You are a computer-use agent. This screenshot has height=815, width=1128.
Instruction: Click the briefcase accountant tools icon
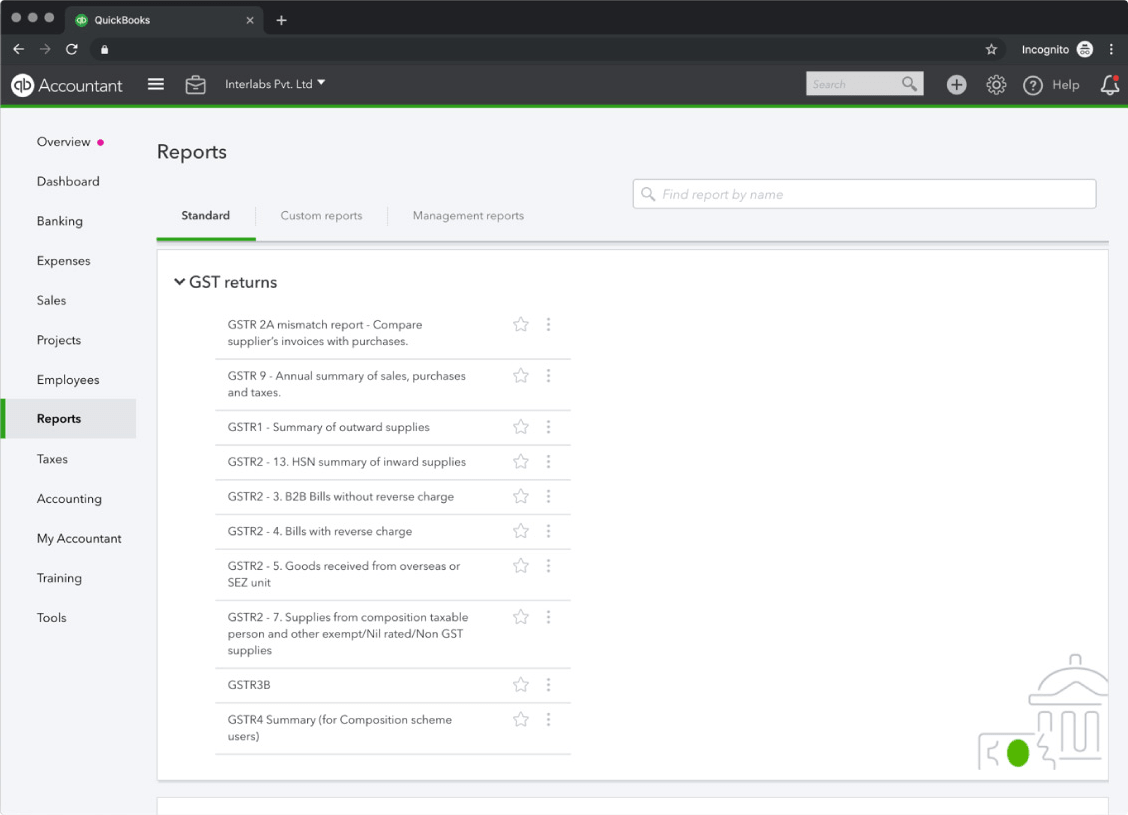(x=196, y=85)
